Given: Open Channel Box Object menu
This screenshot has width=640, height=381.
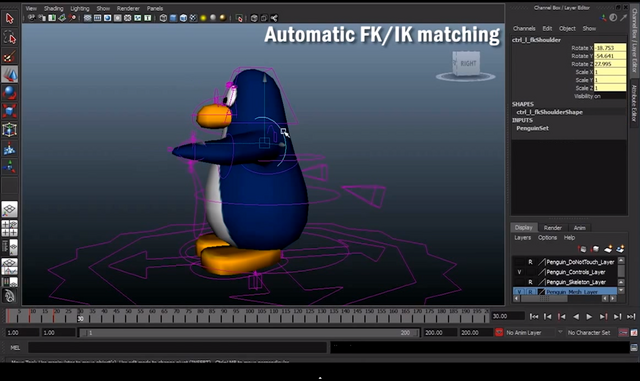Looking at the screenshot, I should (567, 28).
